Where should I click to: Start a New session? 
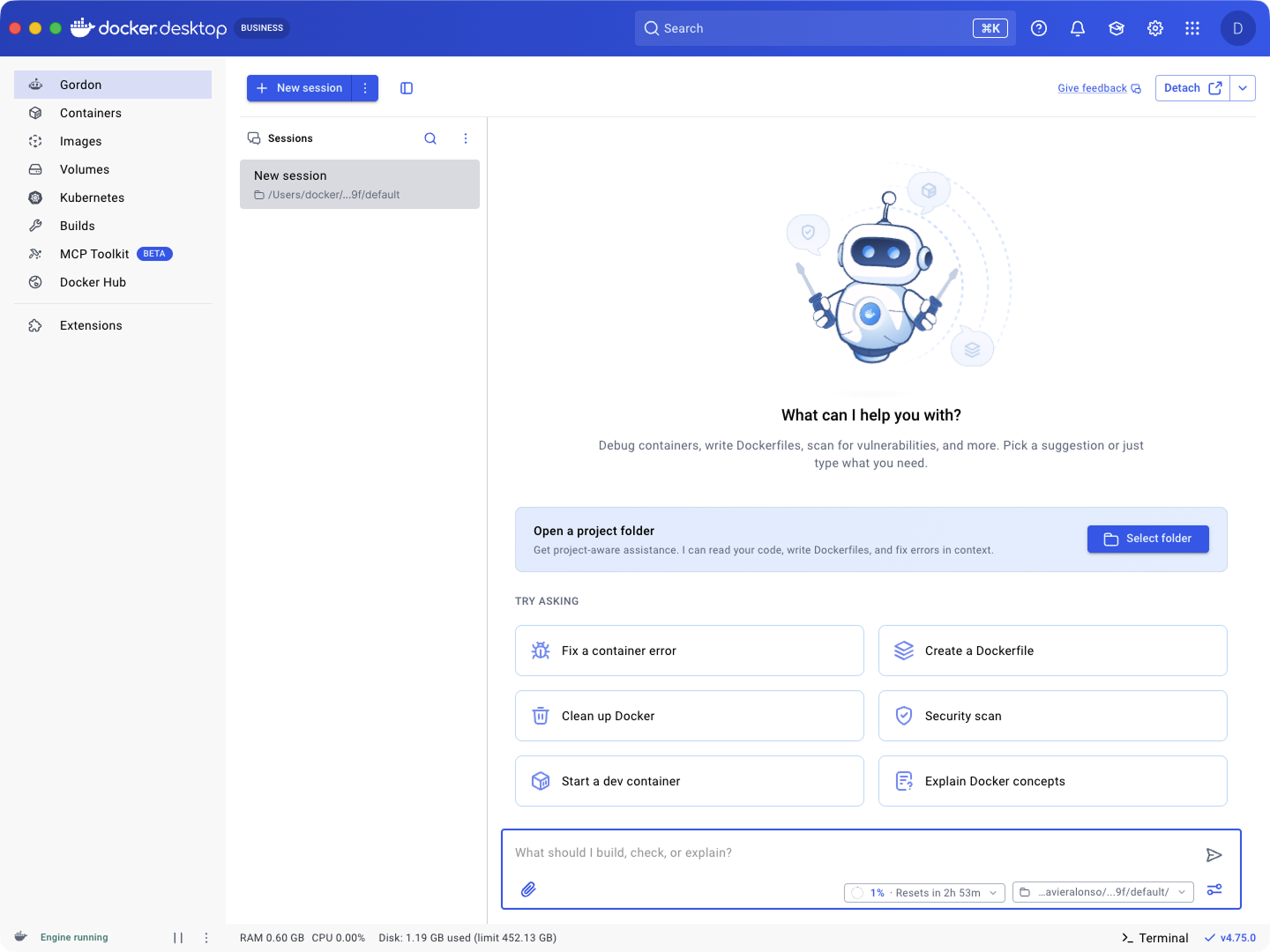point(299,88)
